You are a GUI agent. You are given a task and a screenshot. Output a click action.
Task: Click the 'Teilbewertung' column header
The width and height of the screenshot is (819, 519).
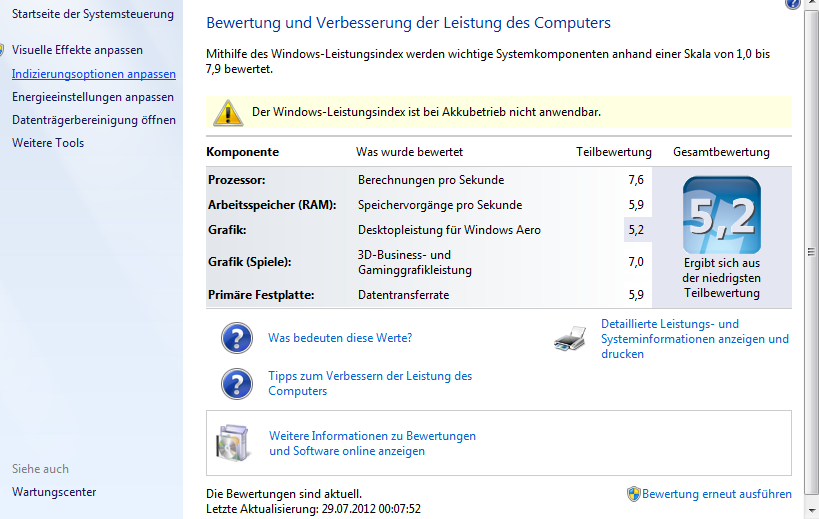[614, 152]
